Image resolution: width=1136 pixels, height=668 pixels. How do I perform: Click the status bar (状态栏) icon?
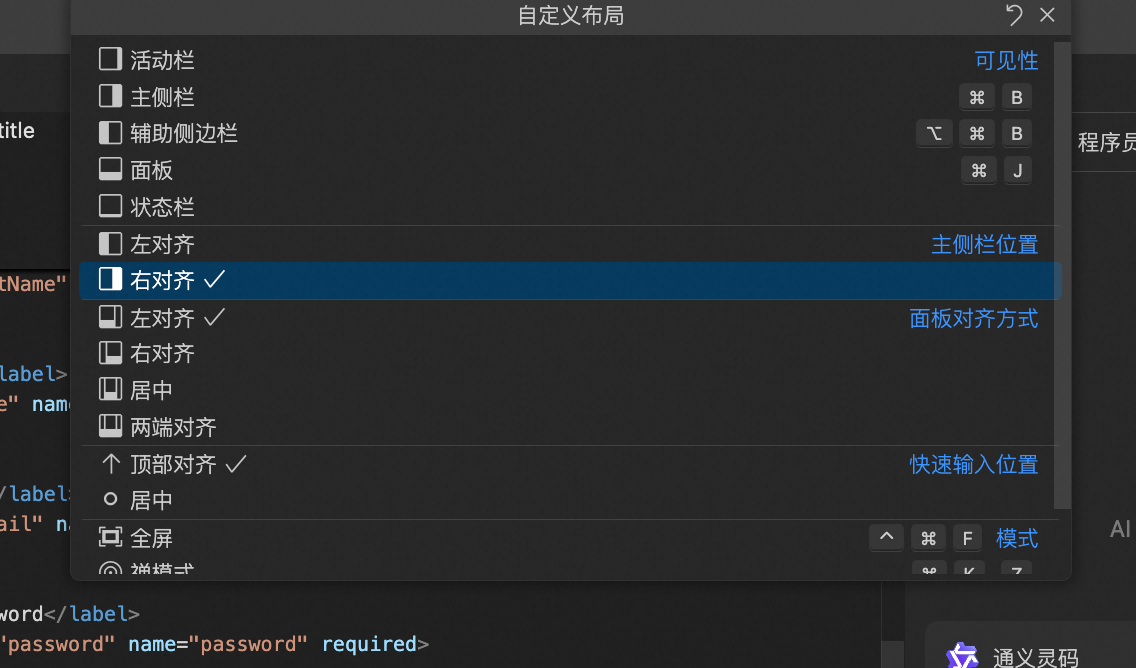pos(110,207)
